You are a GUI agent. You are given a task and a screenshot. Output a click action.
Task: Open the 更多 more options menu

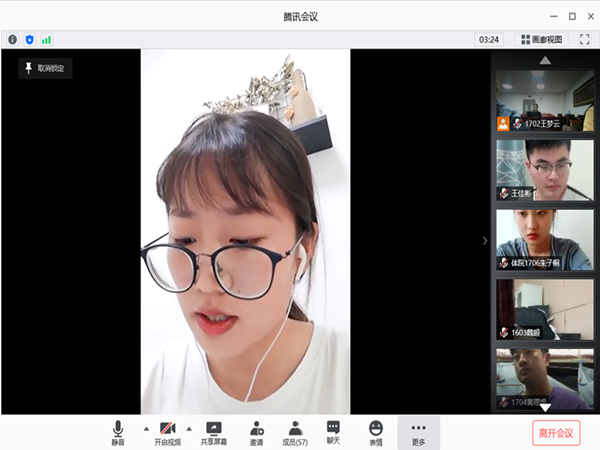(418, 428)
